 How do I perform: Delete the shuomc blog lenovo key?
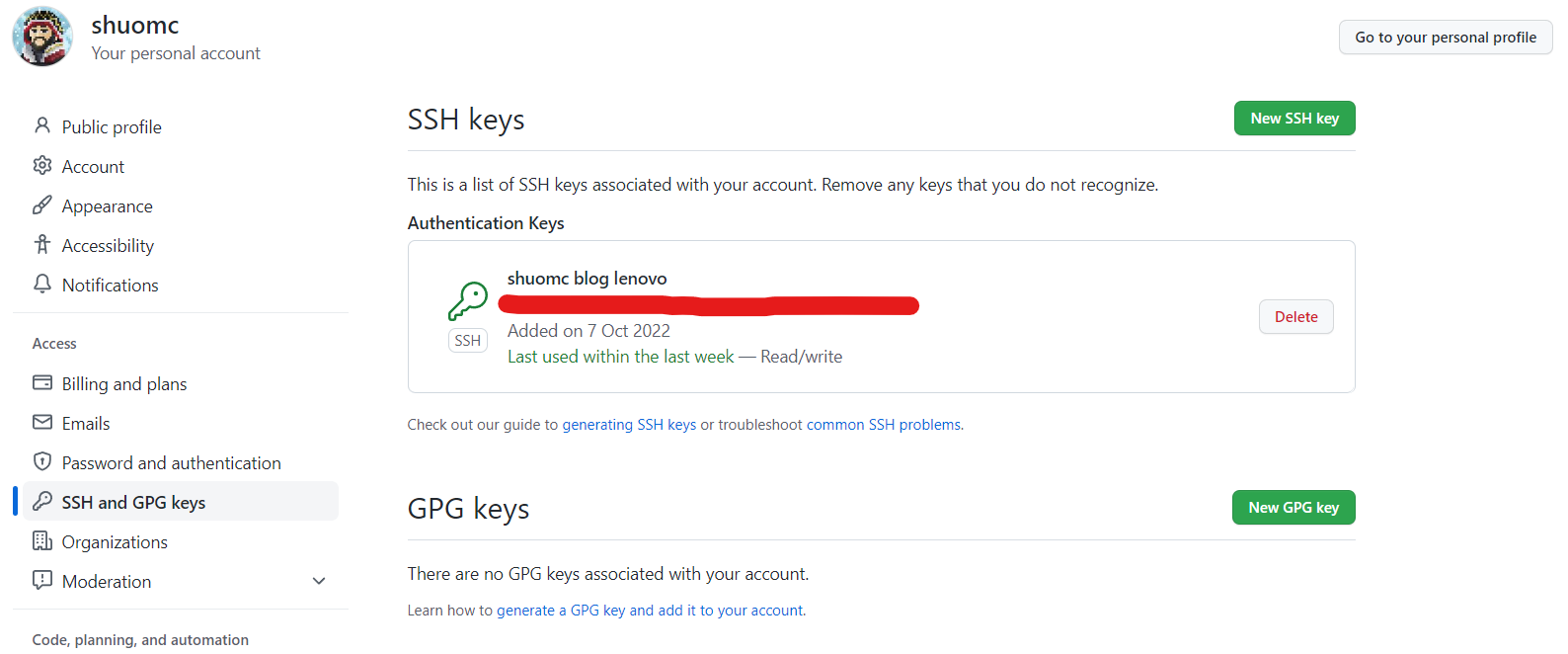point(1295,316)
